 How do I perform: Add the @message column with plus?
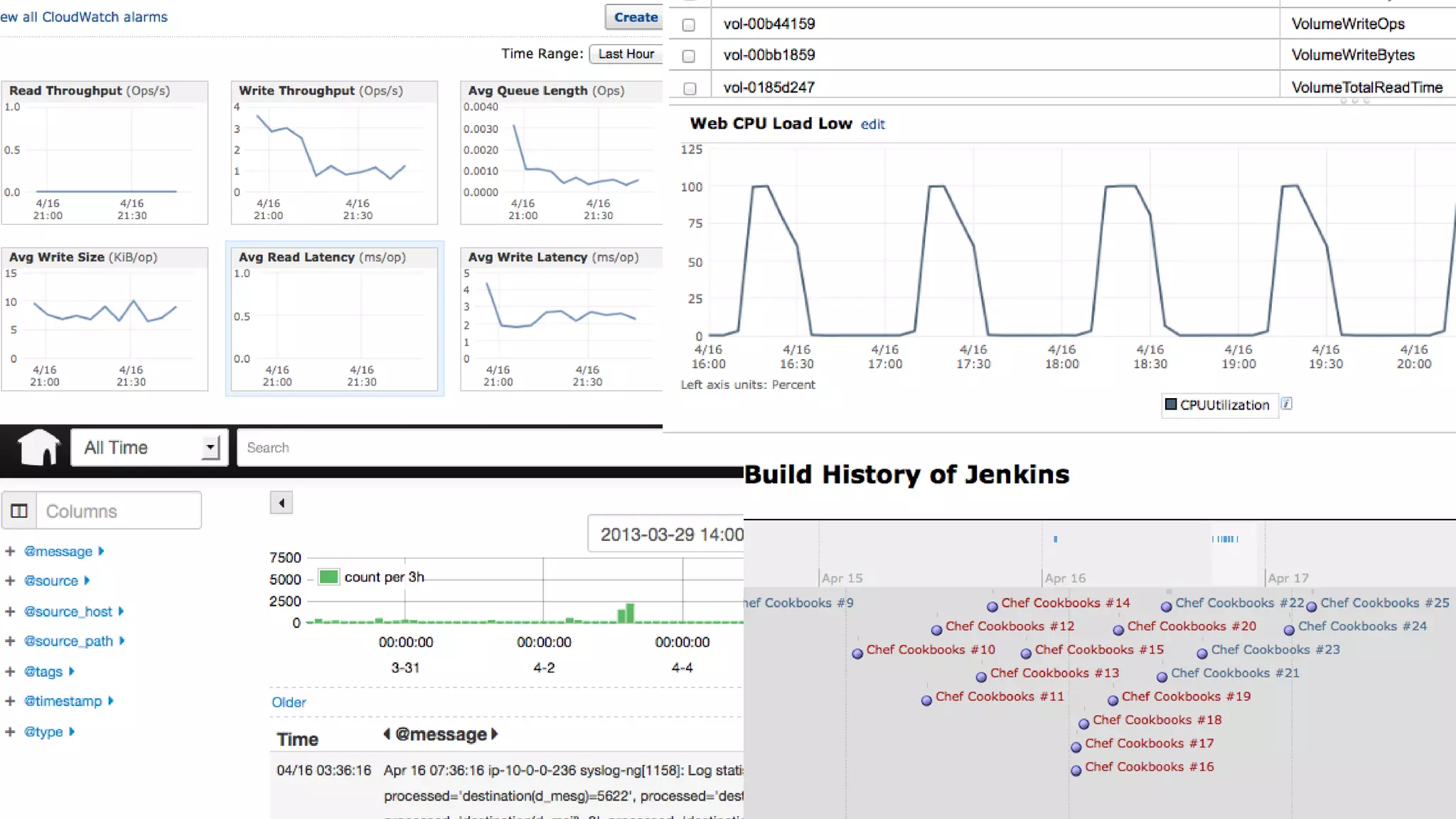click(x=10, y=551)
